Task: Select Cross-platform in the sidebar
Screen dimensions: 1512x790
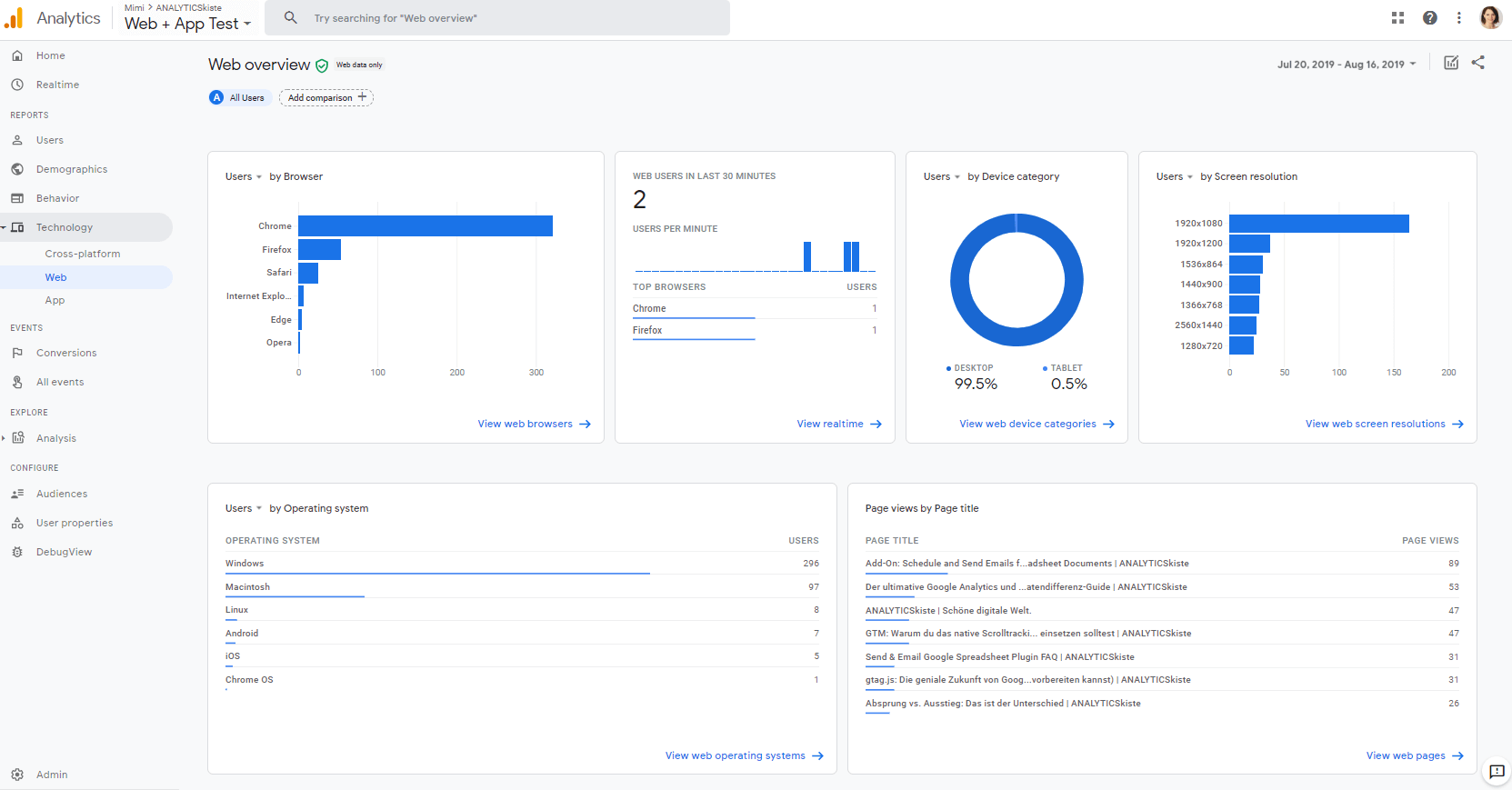Action: point(83,254)
